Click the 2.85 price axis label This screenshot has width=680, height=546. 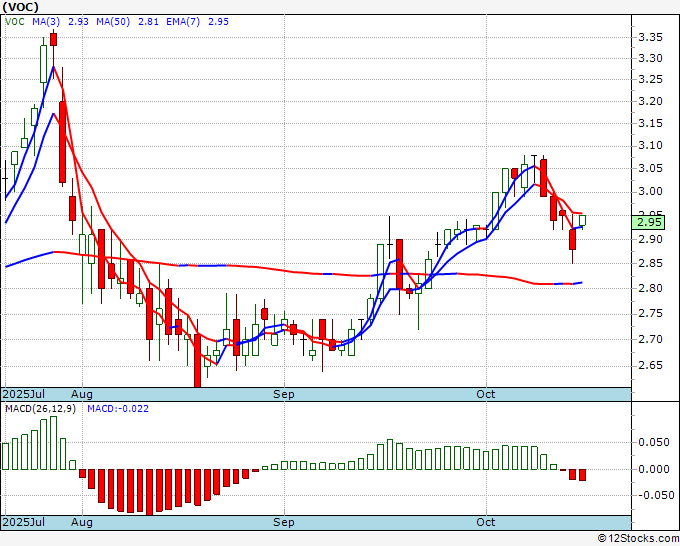click(x=651, y=263)
